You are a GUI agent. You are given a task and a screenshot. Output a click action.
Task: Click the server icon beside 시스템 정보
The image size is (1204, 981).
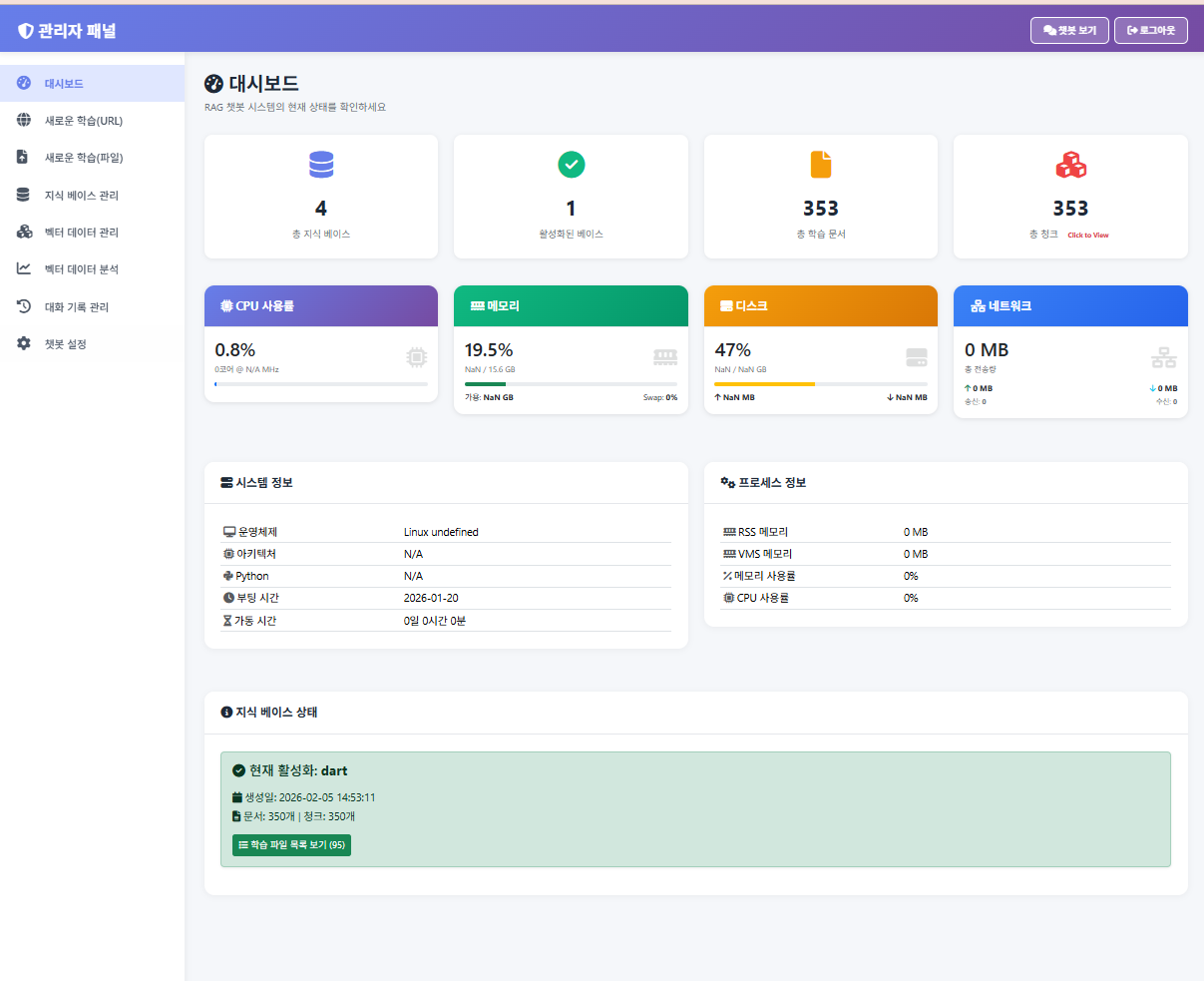[226, 483]
